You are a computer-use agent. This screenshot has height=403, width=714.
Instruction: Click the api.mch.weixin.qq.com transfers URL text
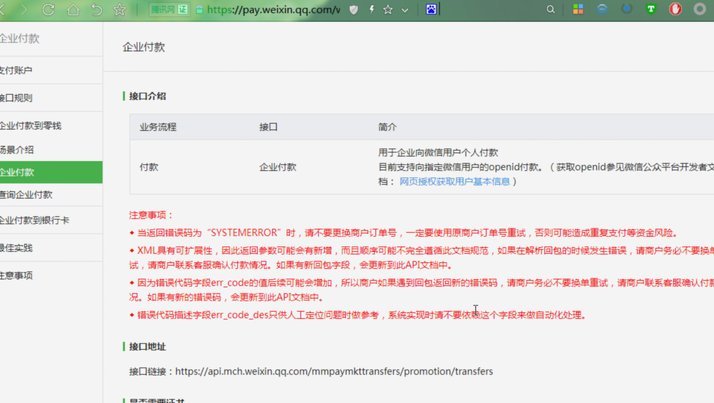(x=334, y=372)
